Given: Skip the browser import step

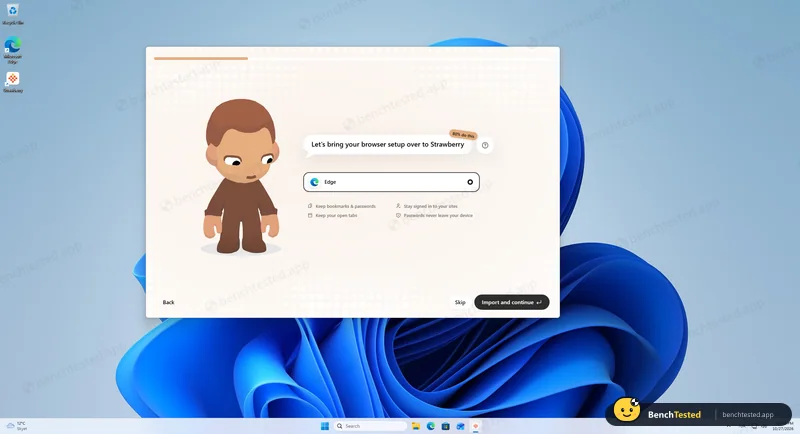Looking at the screenshot, I should click(x=460, y=302).
